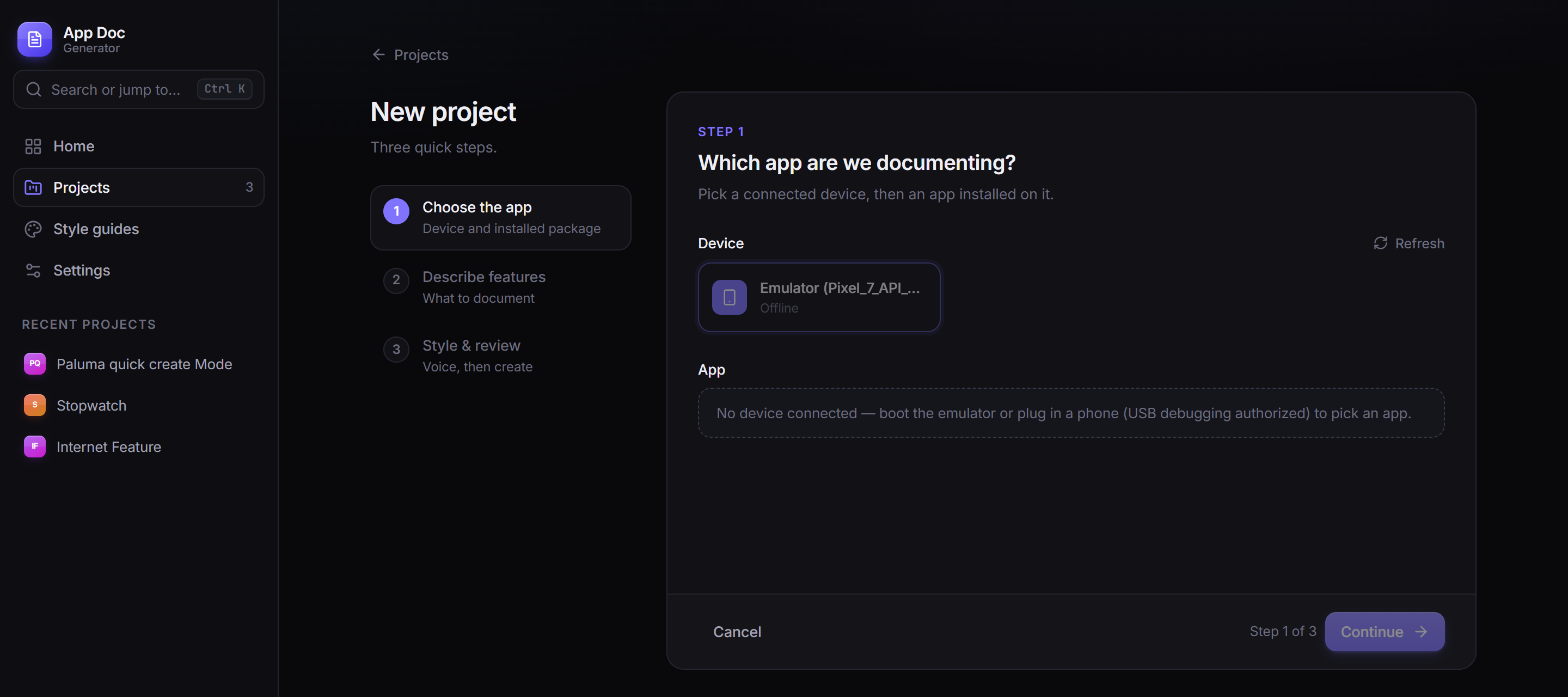The height and width of the screenshot is (697, 1568).
Task: Click the Projects count badge 3
Action: [x=249, y=187]
